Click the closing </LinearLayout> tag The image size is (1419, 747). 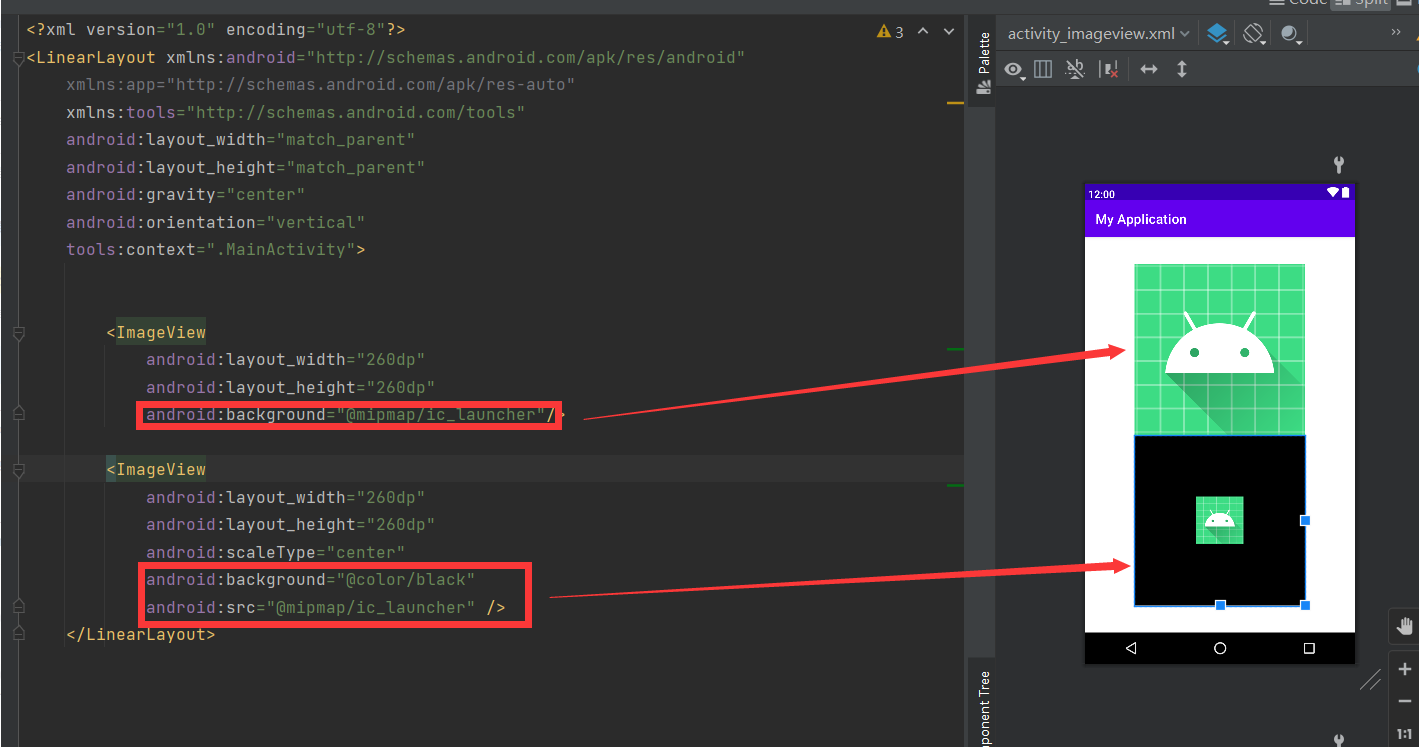click(x=141, y=634)
